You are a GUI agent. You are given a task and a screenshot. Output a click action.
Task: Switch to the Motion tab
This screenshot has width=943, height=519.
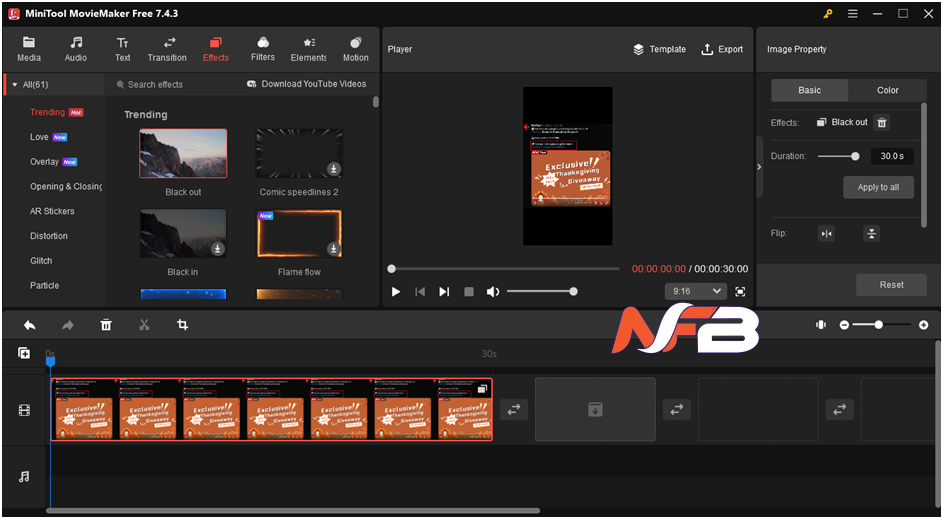[x=355, y=49]
